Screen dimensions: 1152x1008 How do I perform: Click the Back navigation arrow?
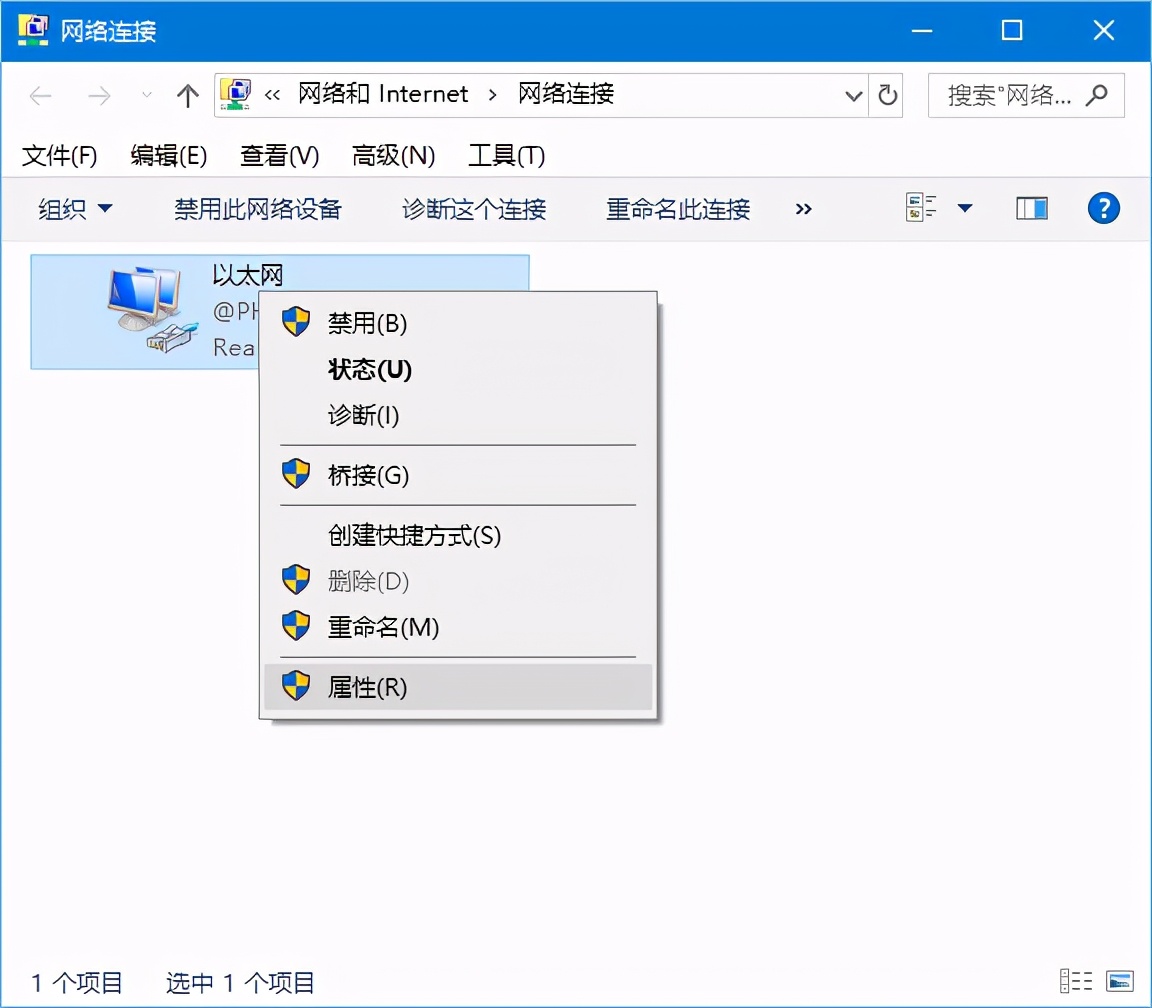[x=40, y=95]
